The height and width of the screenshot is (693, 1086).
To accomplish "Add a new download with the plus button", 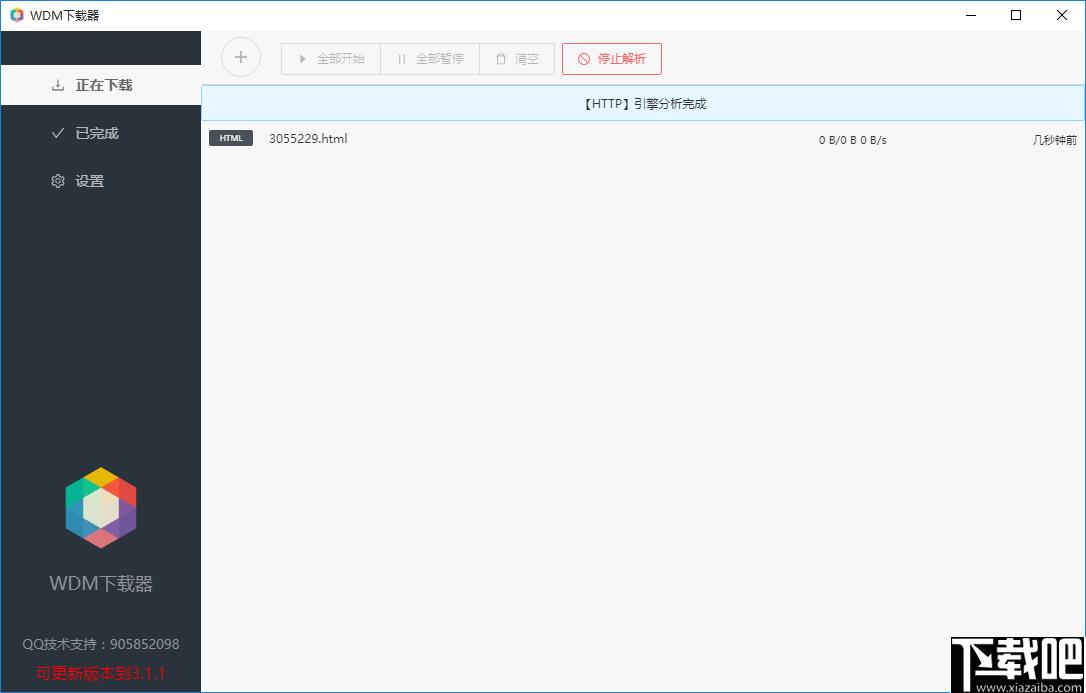I will click(x=241, y=57).
